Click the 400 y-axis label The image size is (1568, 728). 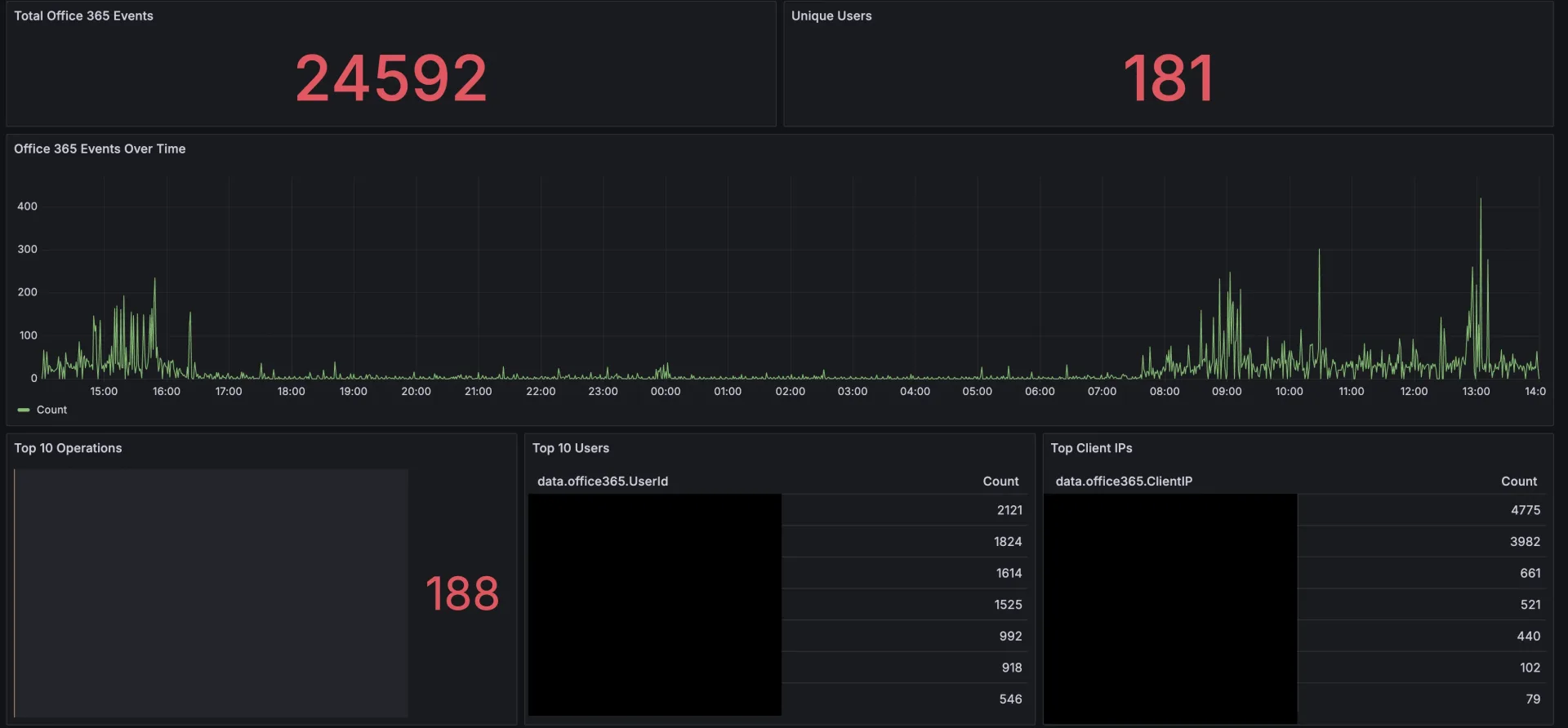pos(27,206)
